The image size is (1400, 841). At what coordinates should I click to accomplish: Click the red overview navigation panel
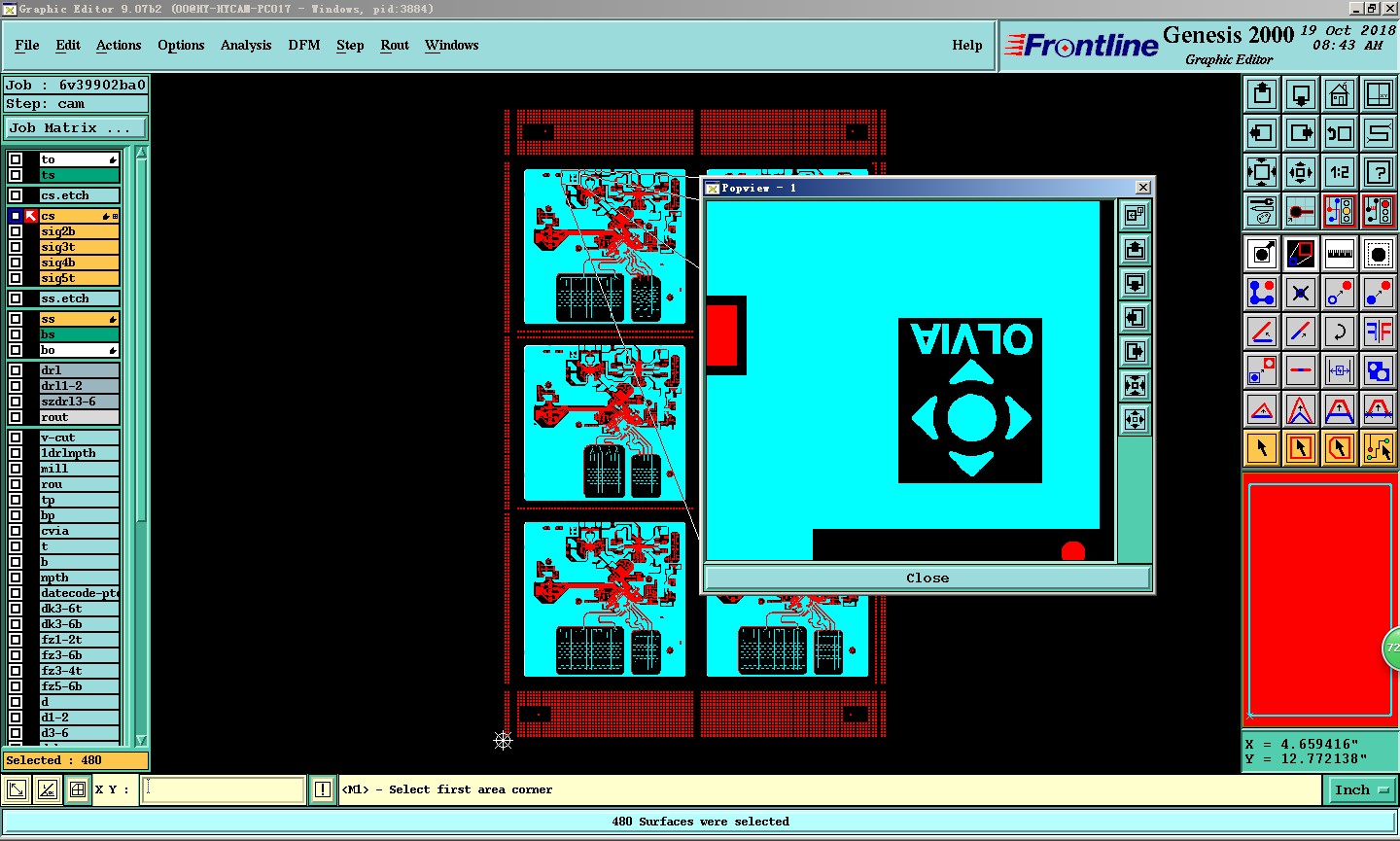pyautogui.click(x=1319, y=601)
